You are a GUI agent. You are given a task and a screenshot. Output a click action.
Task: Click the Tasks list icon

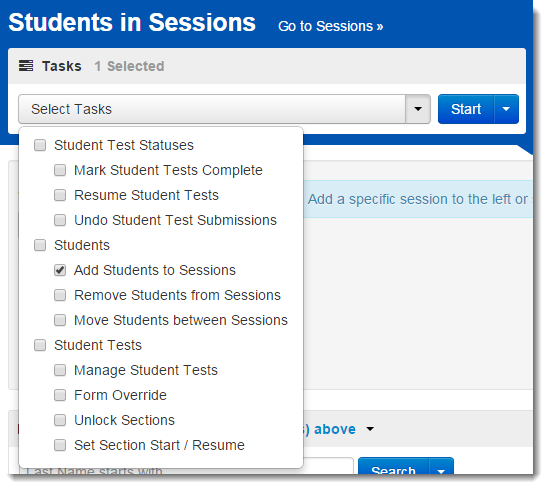[26, 66]
